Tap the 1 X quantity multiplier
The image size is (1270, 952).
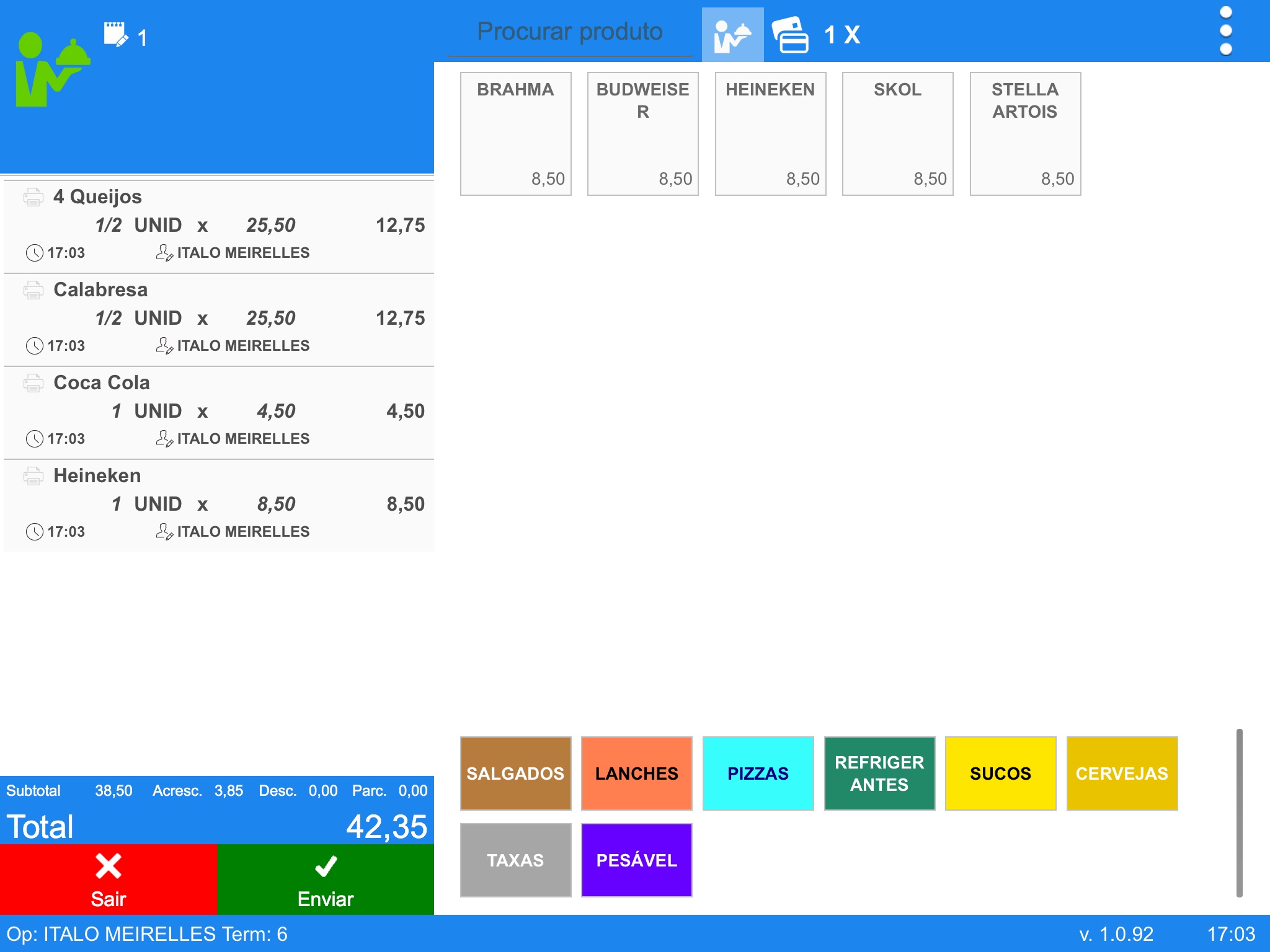pyautogui.click(x=842, y=35)
